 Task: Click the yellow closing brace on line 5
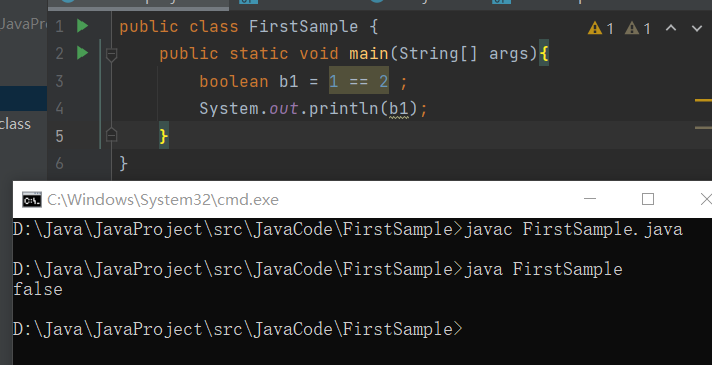(x=163, y=136)
